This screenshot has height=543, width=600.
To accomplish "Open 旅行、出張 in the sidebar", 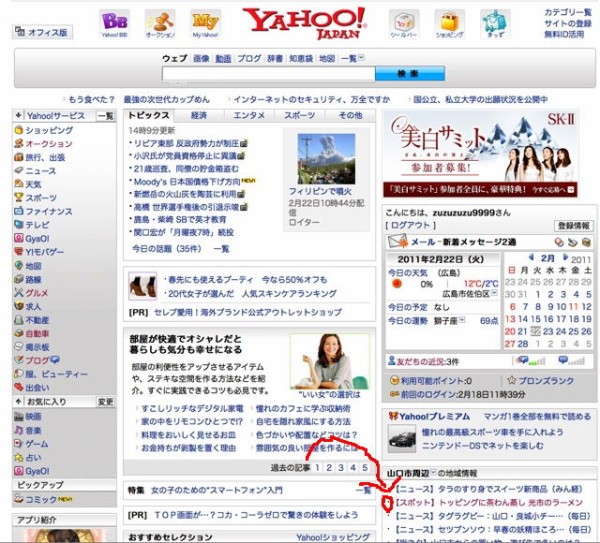I will (x=45, y=157).
